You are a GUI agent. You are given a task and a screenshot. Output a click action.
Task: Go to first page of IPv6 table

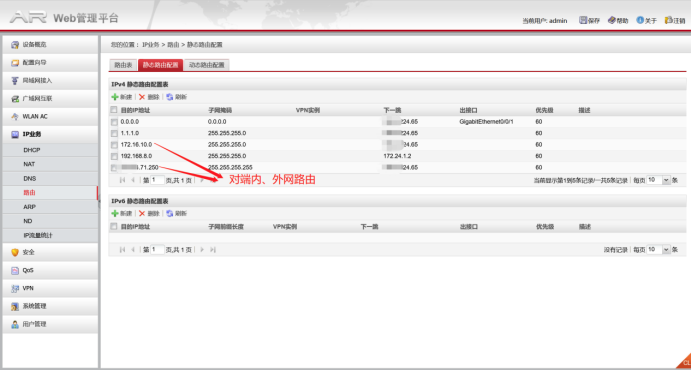(123, 250)
